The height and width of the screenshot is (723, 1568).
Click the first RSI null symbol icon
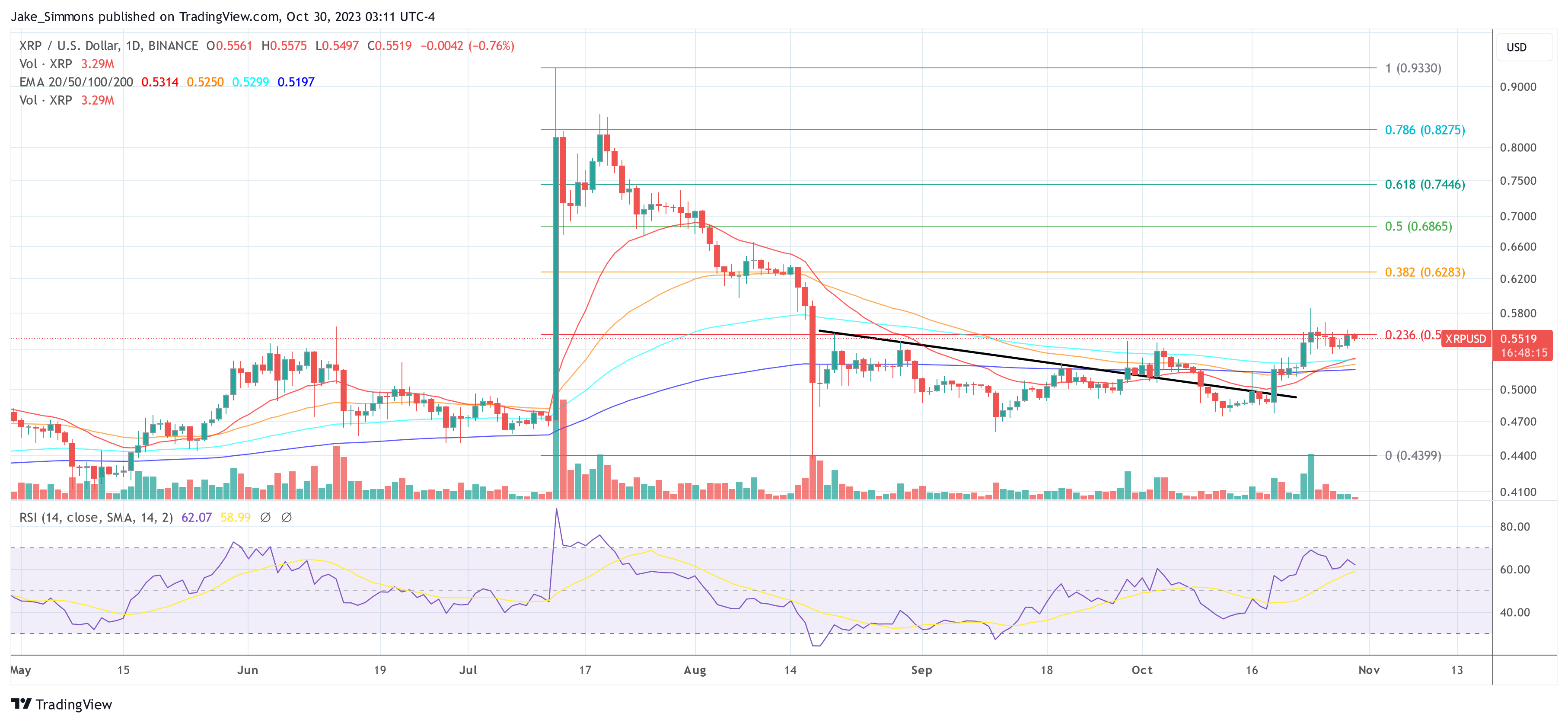pyautogui.click(x=265, y=517)
